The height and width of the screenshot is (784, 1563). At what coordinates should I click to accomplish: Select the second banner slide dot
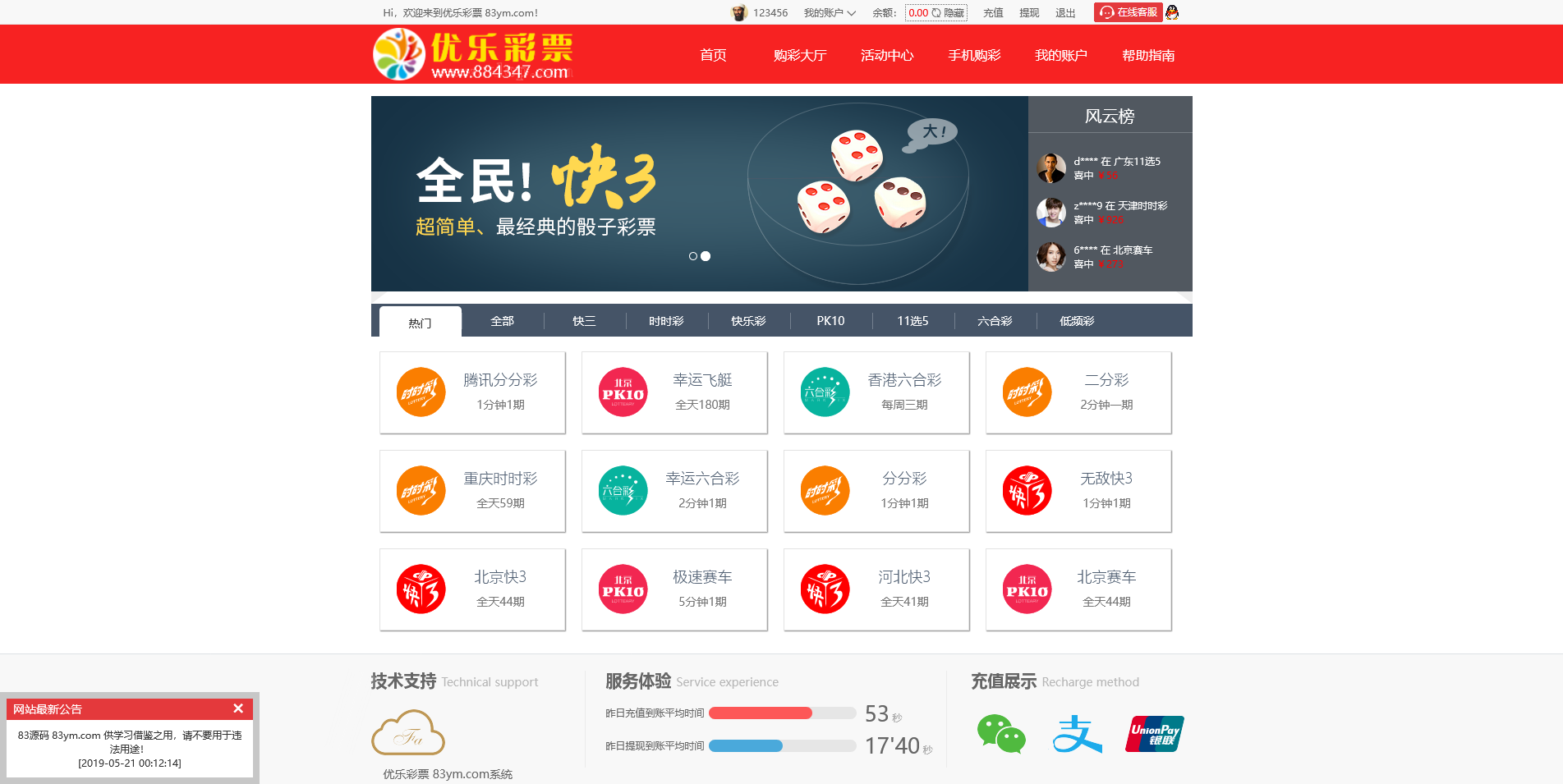pyautogui.click(x=706, y=256)
